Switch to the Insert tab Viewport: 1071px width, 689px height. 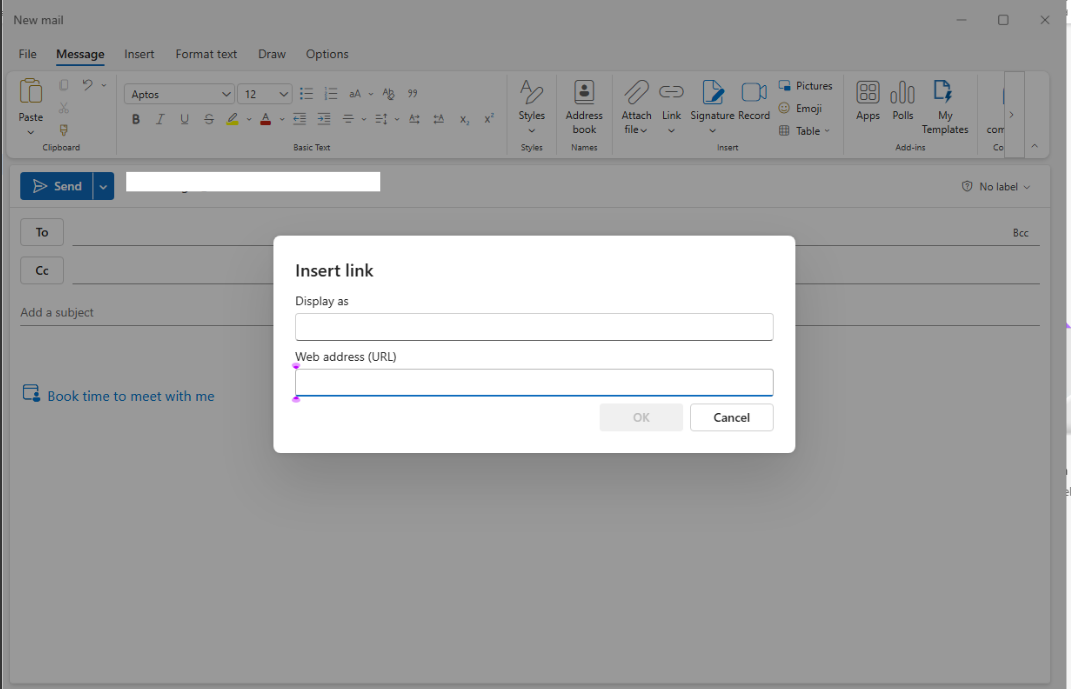click(139, 54)
